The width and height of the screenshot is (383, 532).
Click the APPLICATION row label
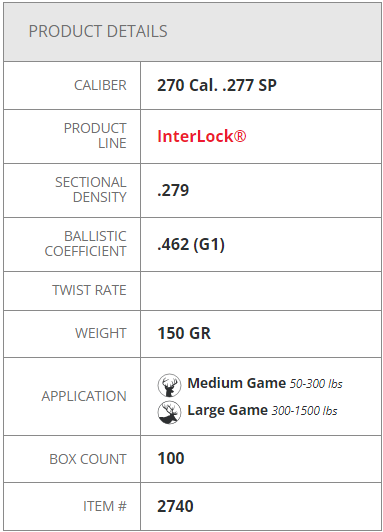click(84, 396)
